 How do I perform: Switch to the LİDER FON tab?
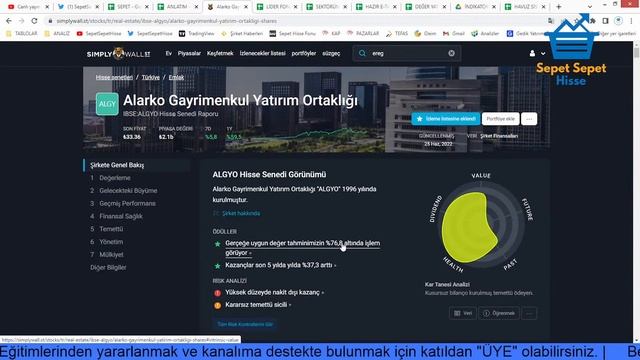pyautogui.click(x=277, y=7)
